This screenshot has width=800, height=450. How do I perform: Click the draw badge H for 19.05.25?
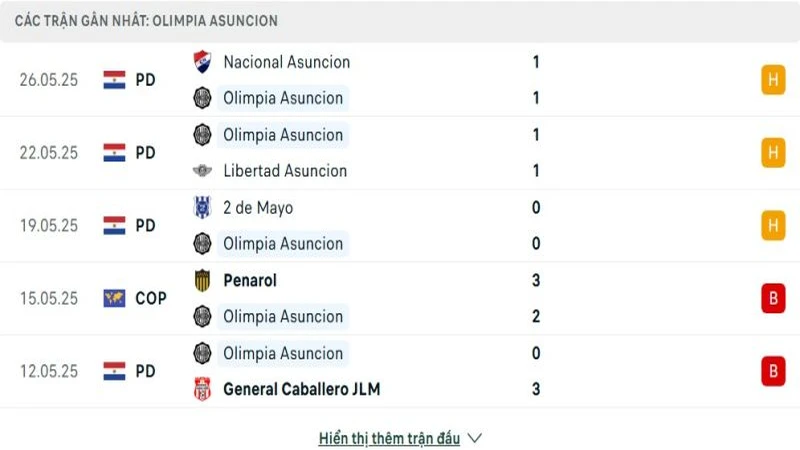tap(772, 226)
